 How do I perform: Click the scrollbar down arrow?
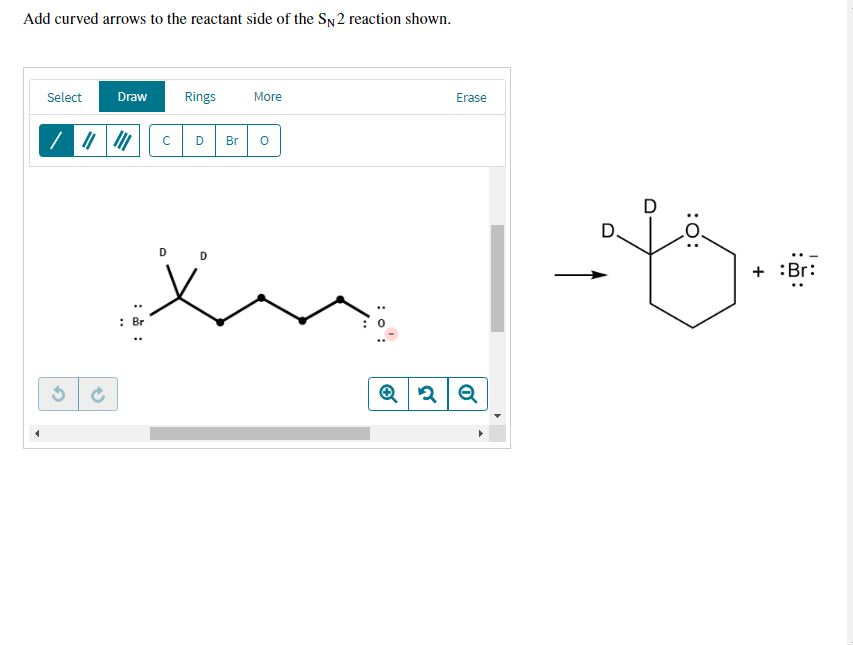[x=496, y=417]
